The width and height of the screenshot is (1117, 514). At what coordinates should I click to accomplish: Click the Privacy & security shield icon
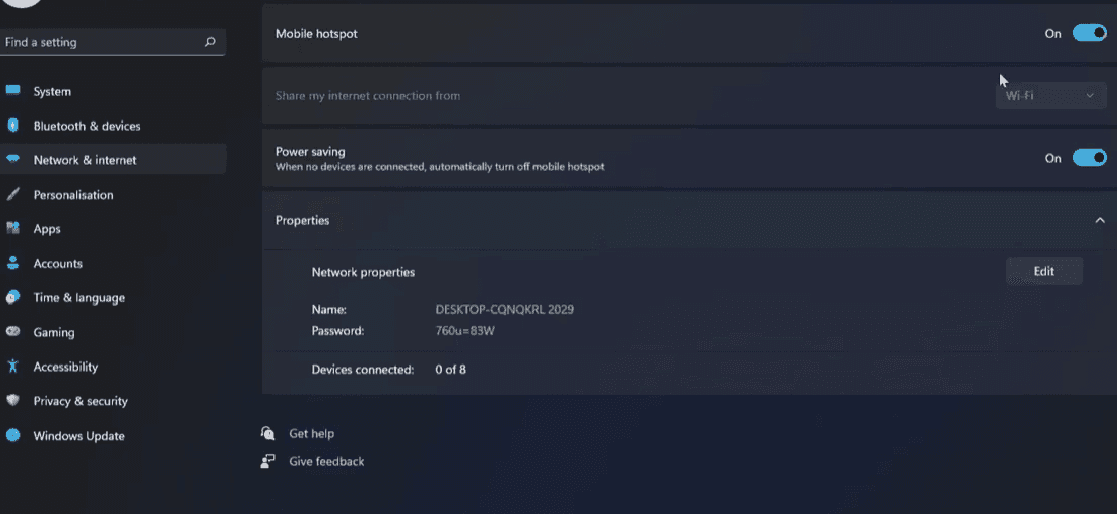click(13, 401)
